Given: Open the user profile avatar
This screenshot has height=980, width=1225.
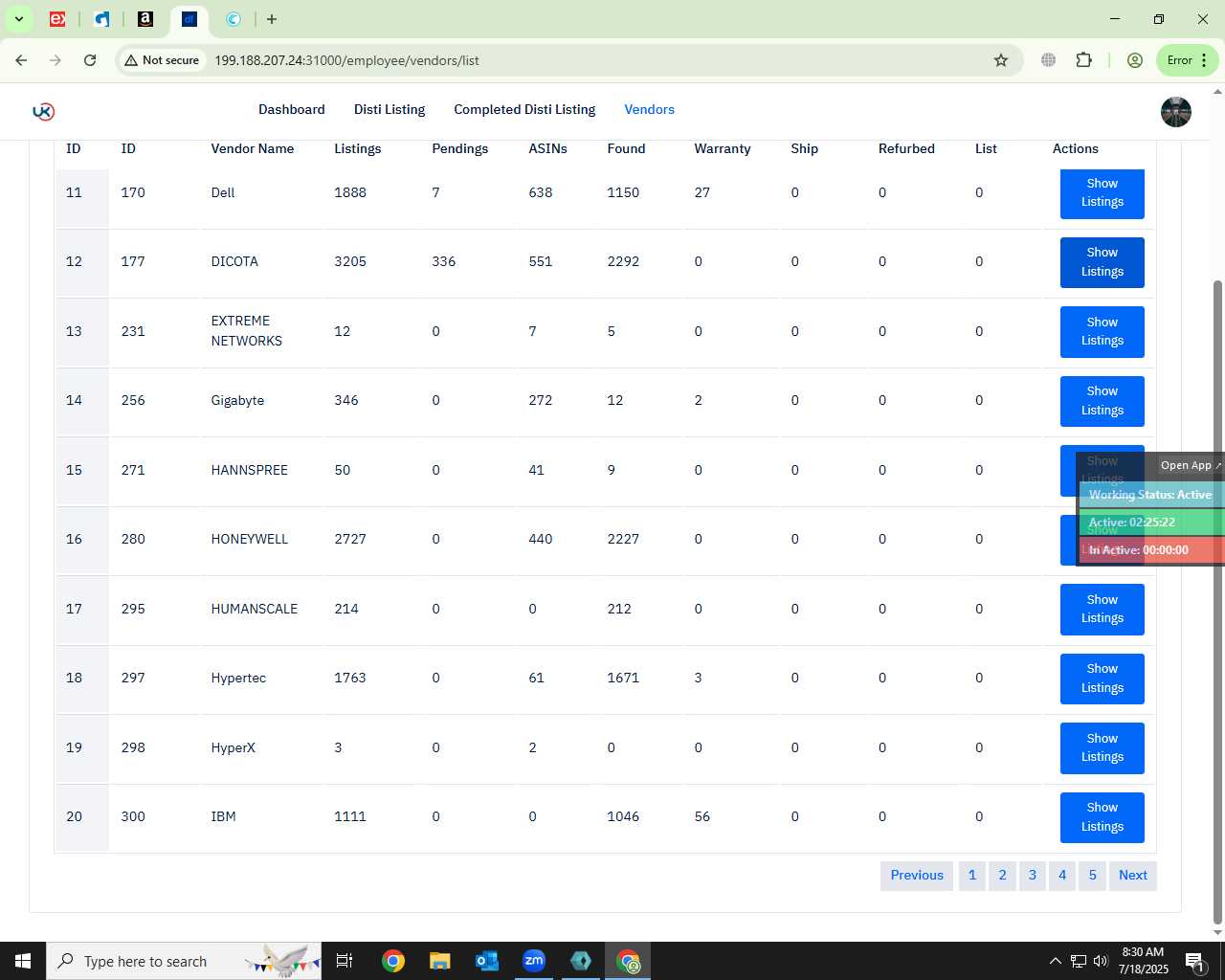Looking at the screenshot, I should pos(1176,112).
